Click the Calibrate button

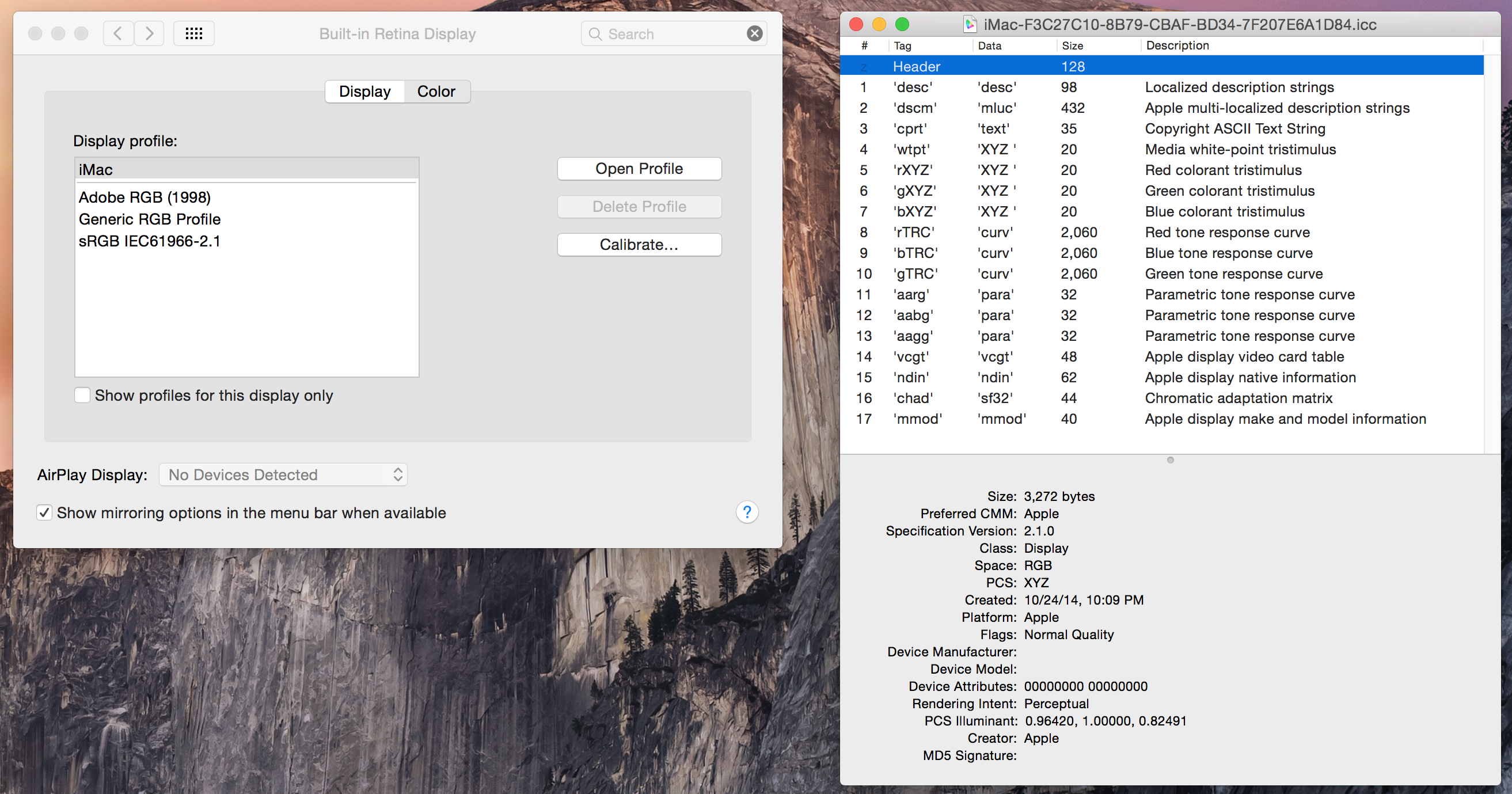(639, 245)
